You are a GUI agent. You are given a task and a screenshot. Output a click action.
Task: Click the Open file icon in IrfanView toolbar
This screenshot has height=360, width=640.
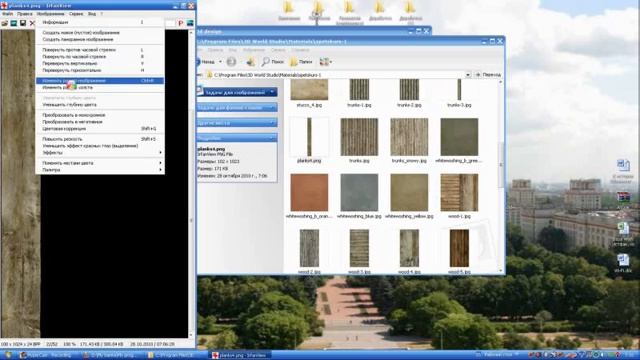click(x=5, y=23)
